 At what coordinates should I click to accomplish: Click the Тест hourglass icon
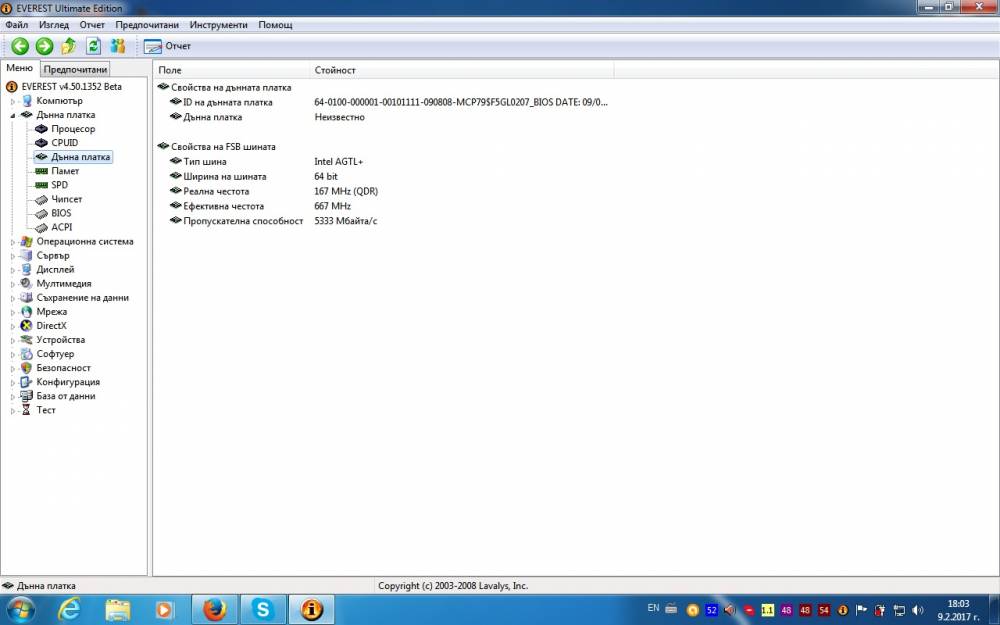(26, 410)
